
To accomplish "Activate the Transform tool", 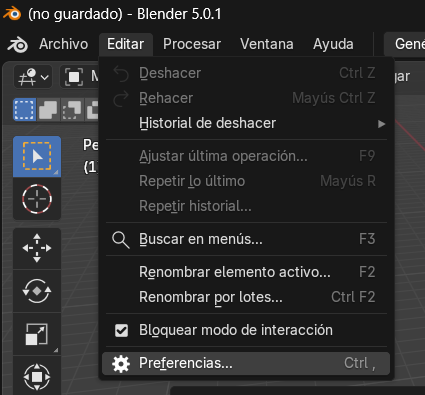I will click(x=37, y=376).
